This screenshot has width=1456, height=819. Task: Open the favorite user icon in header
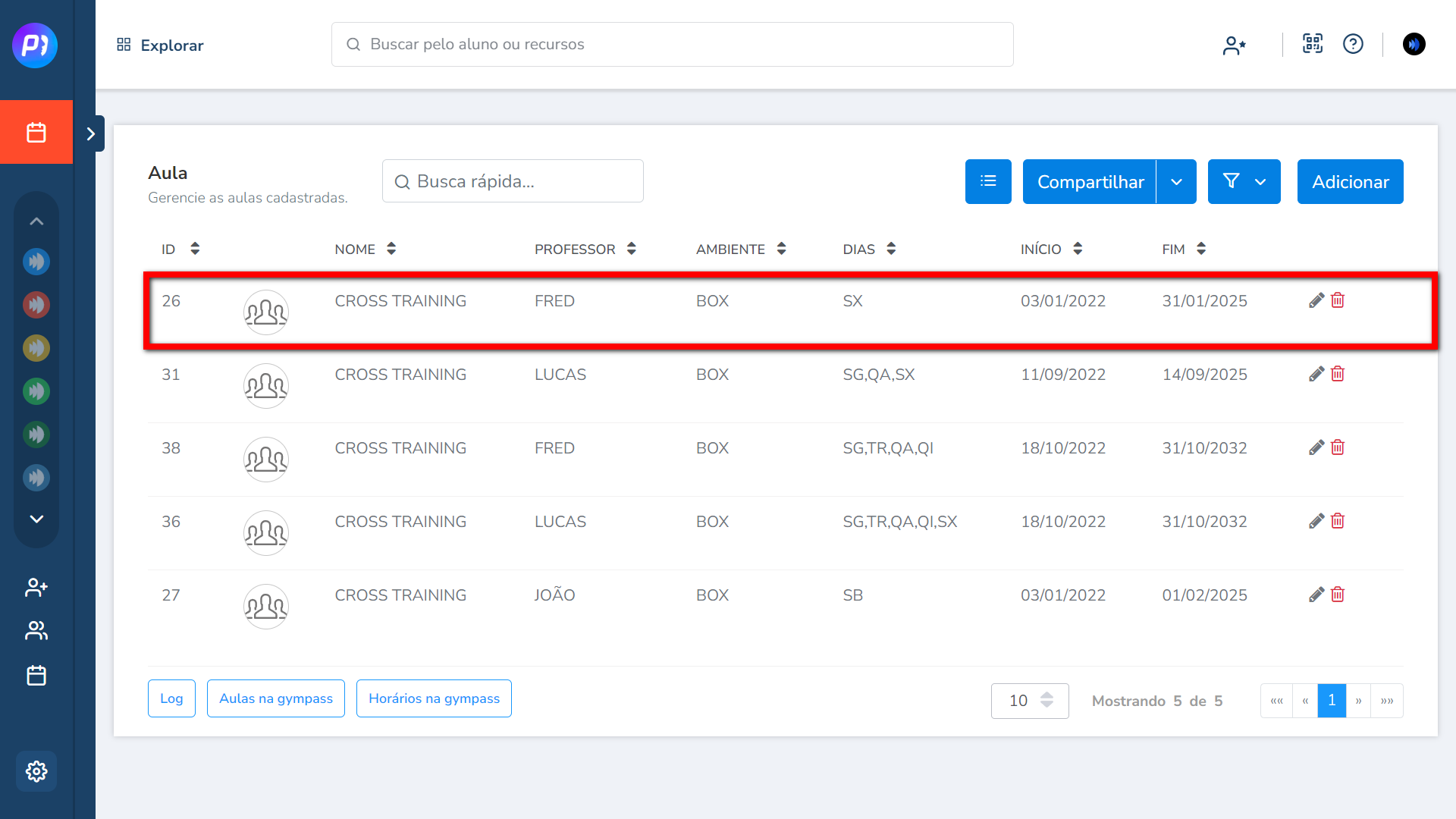click(x=1234, y=45)
